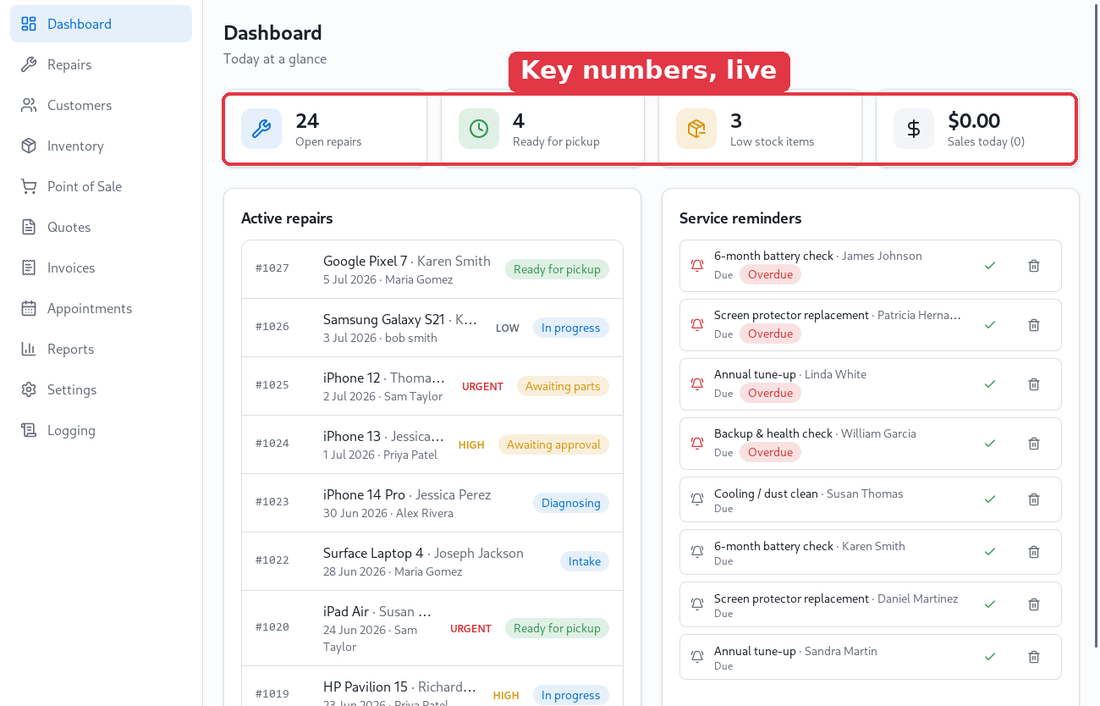Open the Reports section

pyautogui.click(x=101, y=349)
